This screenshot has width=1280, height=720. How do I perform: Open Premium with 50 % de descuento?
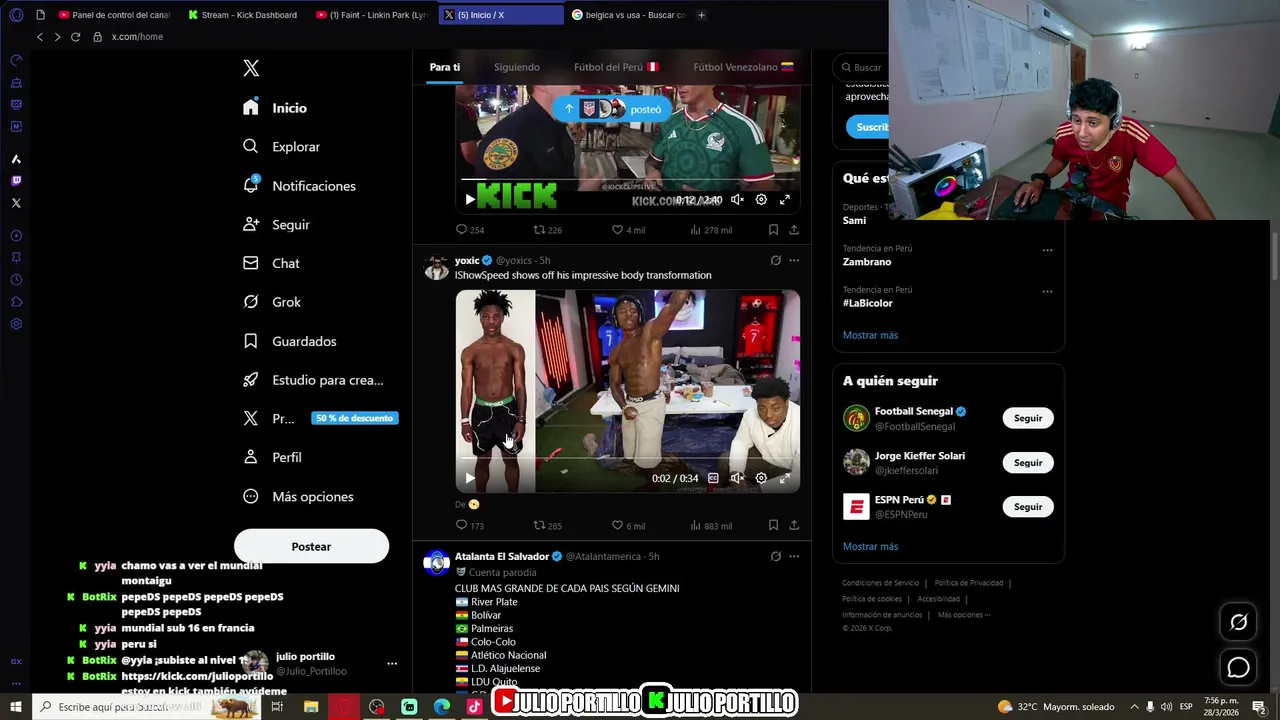(320, 418)
